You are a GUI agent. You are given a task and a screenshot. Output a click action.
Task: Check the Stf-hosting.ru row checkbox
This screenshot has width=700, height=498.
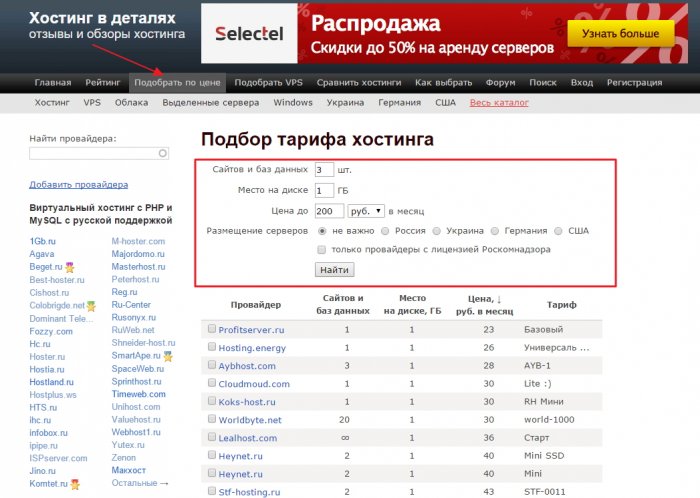[x=212, y=491]
